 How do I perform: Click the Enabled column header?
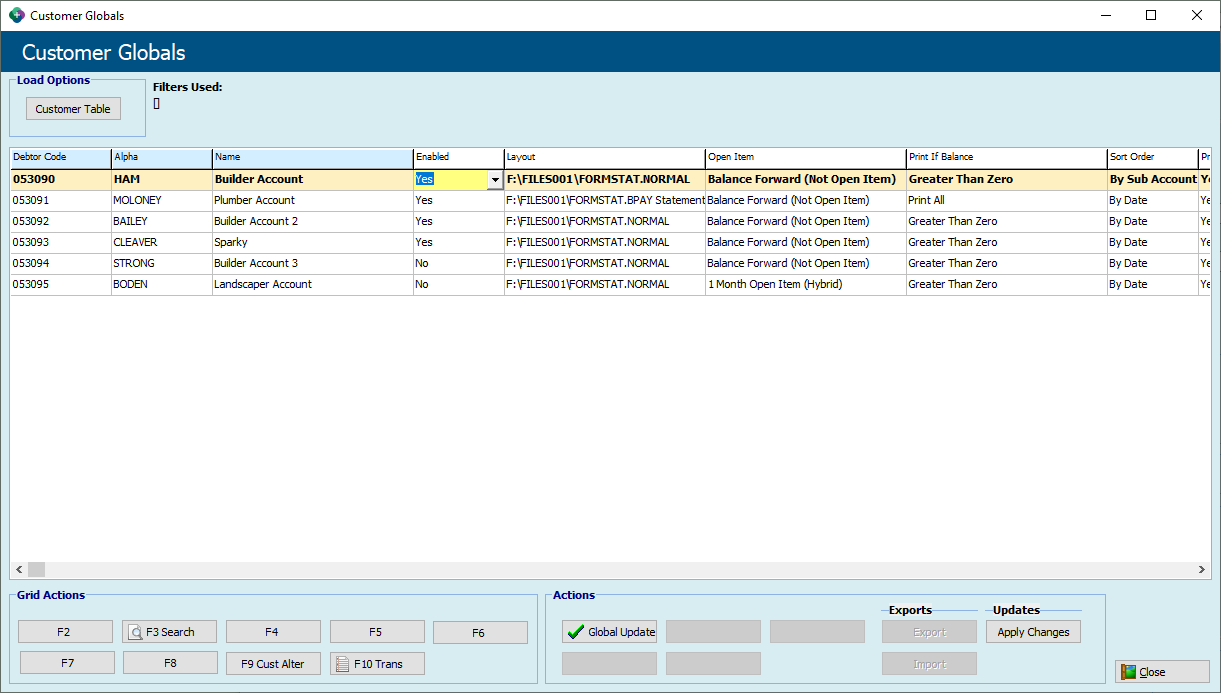click(x=459, y=158)
